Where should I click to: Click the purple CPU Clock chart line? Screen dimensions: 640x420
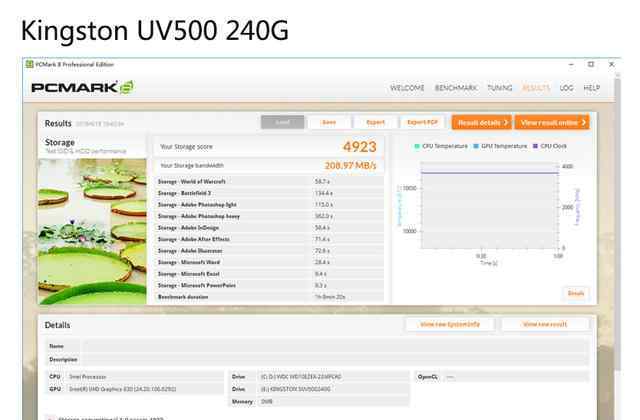point(489,173)
